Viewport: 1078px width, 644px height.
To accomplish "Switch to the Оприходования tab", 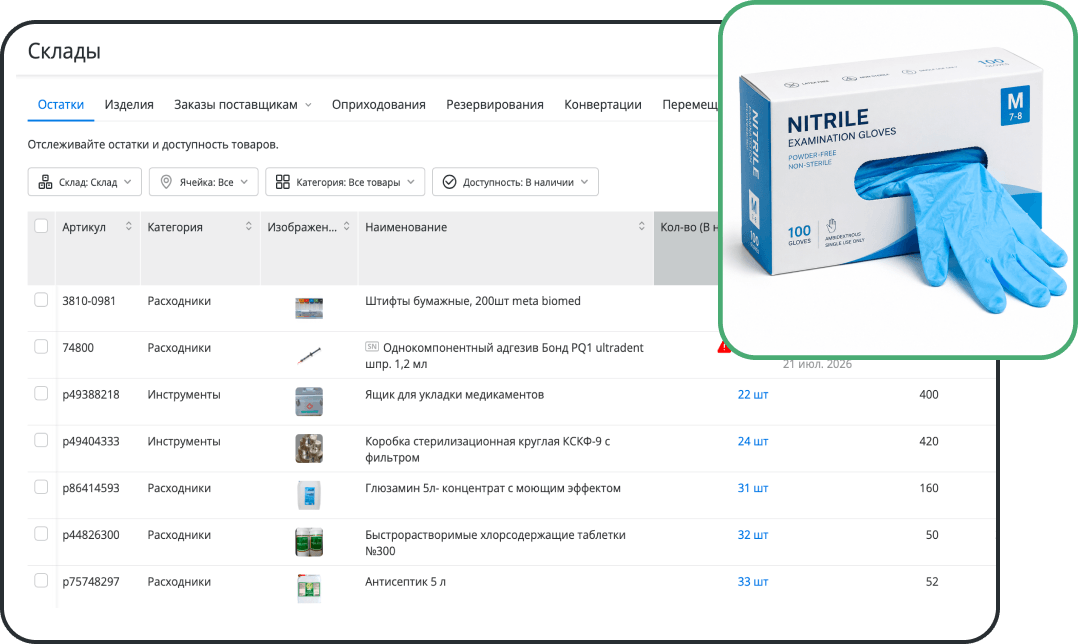I will click(379, 104).
